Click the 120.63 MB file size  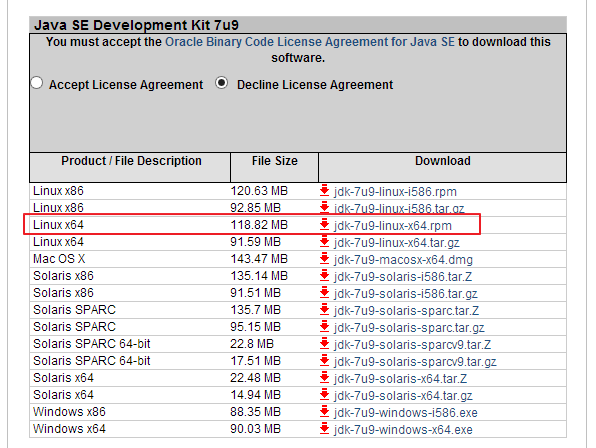click(259, 191)
